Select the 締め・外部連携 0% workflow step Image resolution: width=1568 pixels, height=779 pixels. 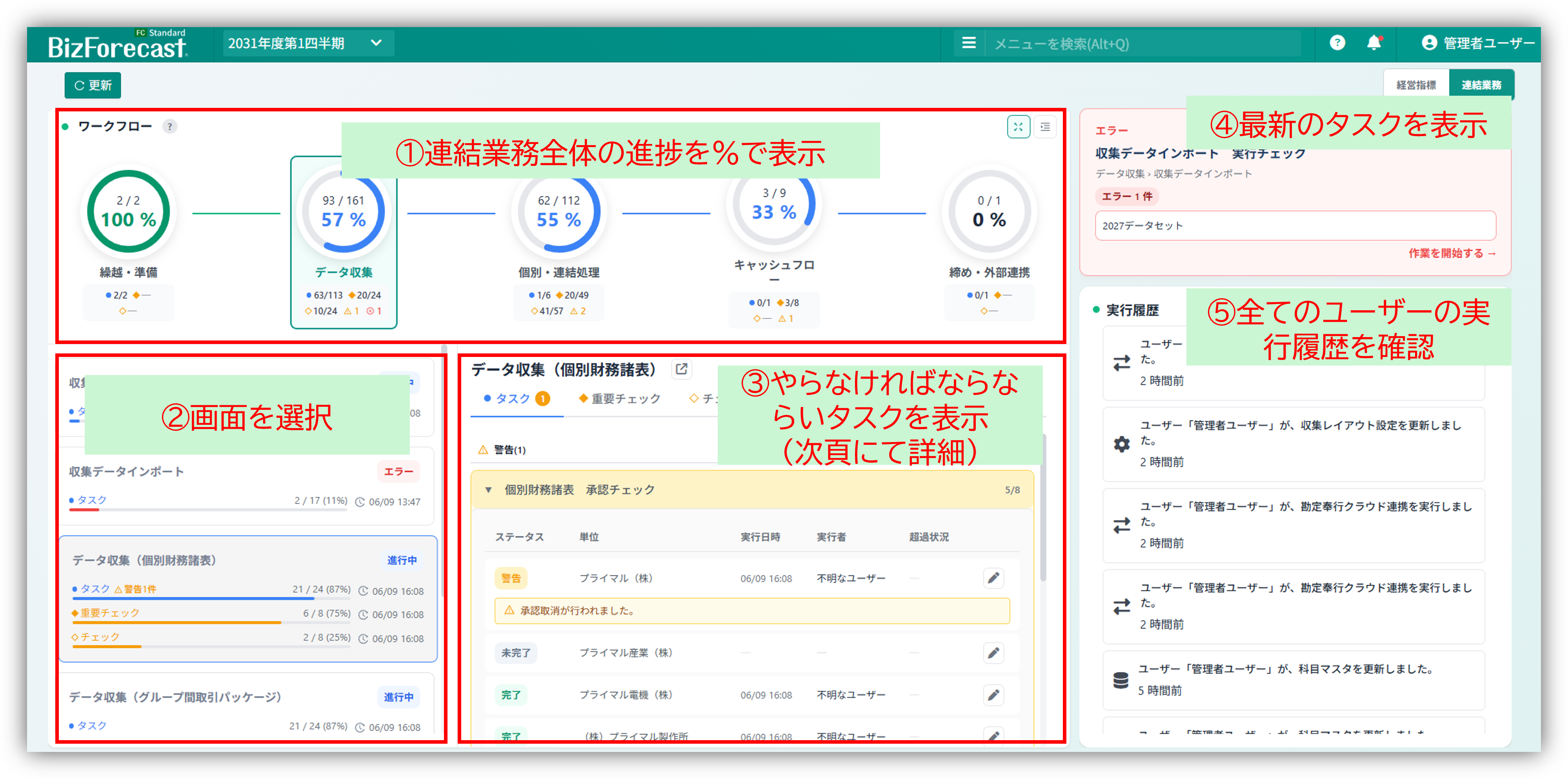(989, 244)
